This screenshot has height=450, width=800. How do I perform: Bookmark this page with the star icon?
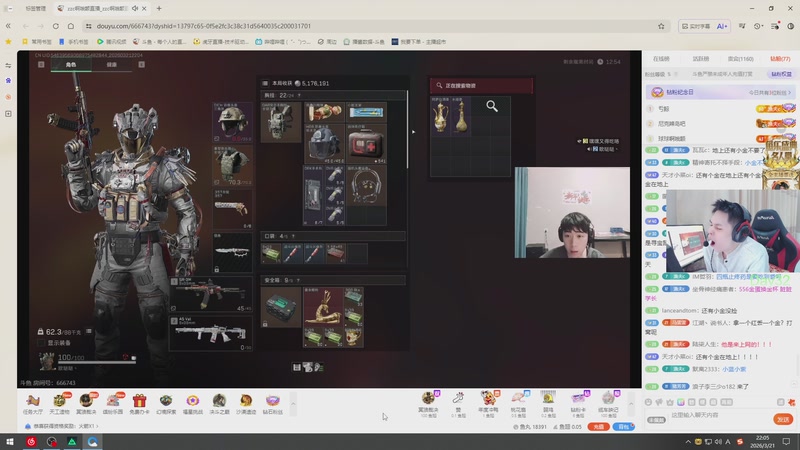pos(661,26)
